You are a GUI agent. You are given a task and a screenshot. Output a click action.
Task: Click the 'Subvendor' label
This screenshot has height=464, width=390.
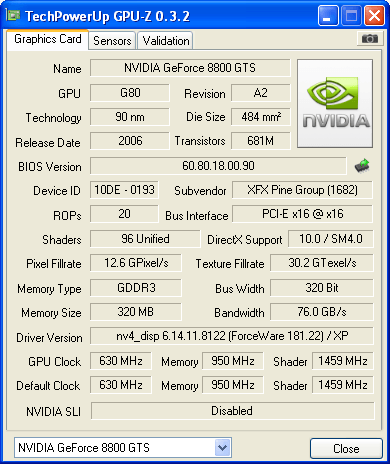tap(200, 191)
